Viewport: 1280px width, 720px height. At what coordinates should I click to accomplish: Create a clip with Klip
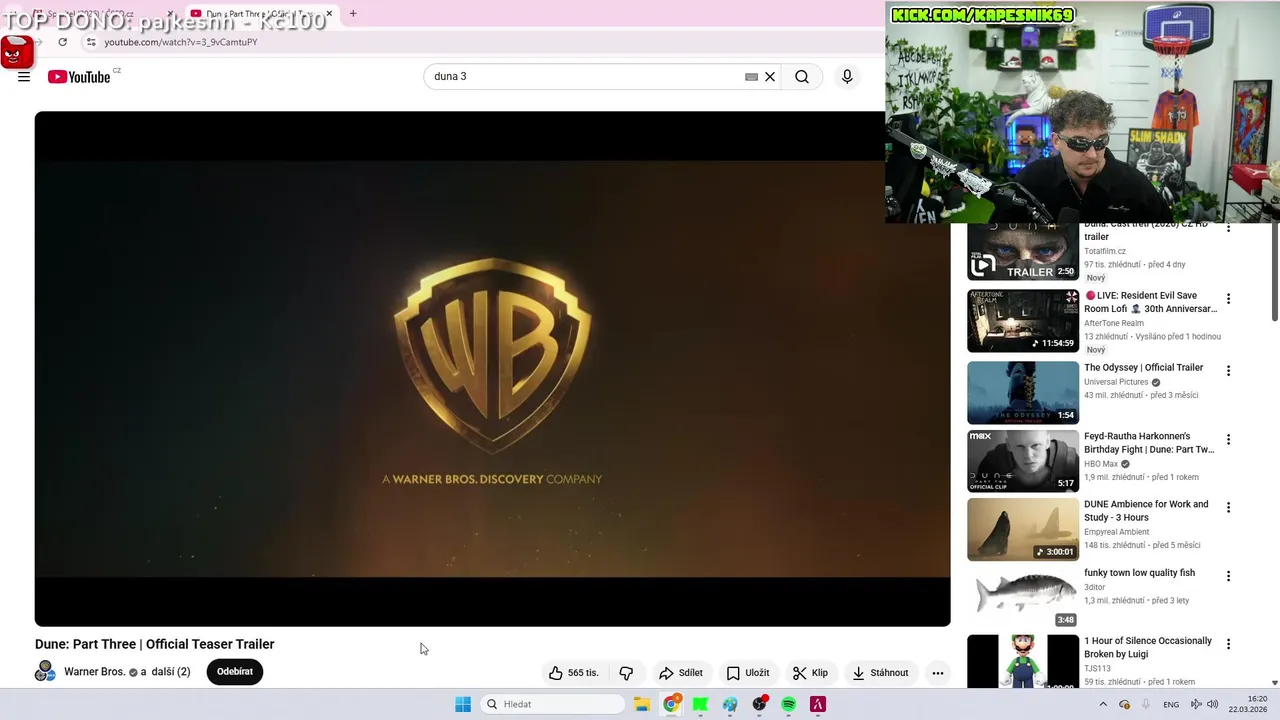[810, 673]
